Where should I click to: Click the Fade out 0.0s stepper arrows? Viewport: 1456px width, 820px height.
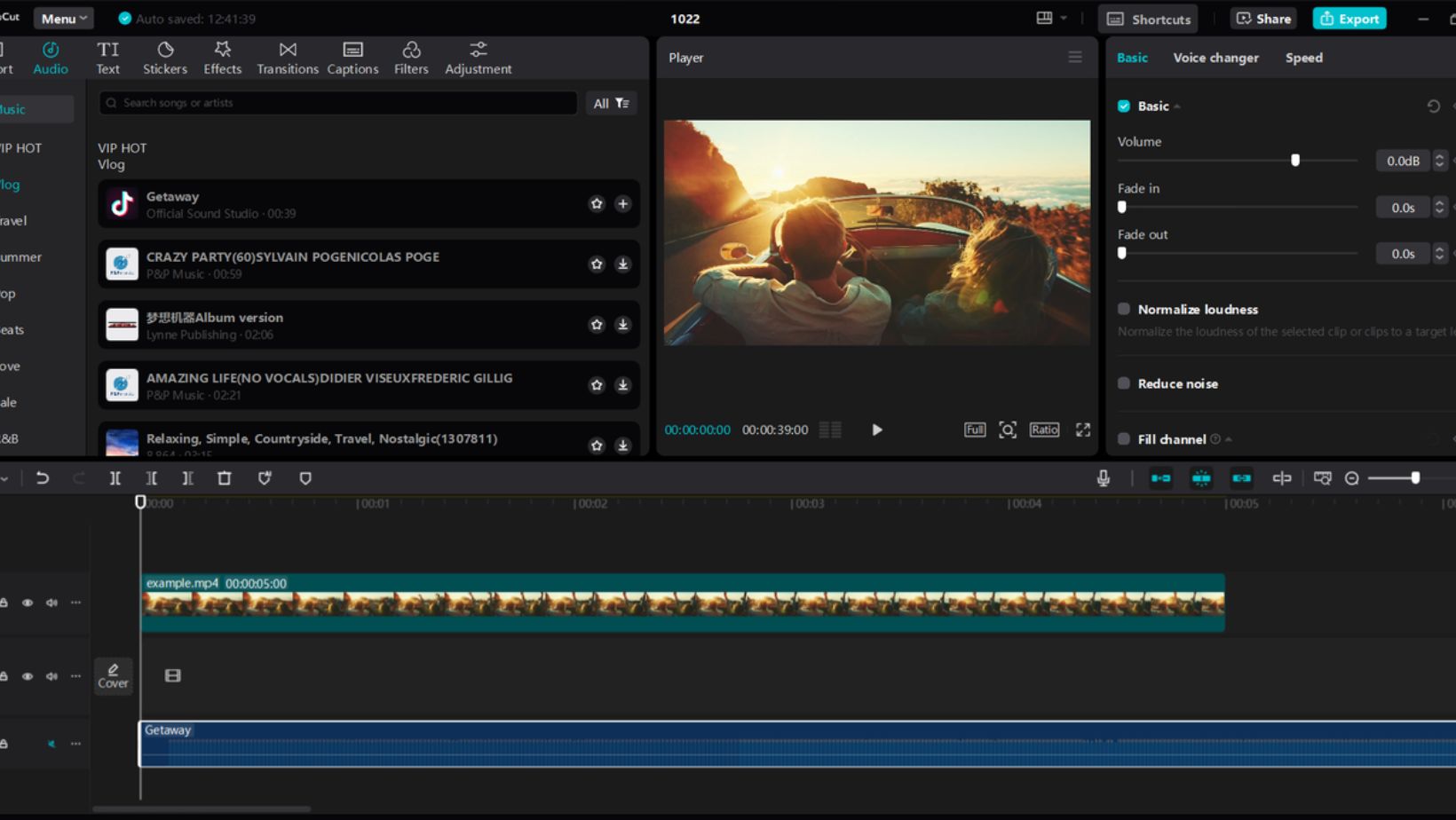[x=1440, y=253]
